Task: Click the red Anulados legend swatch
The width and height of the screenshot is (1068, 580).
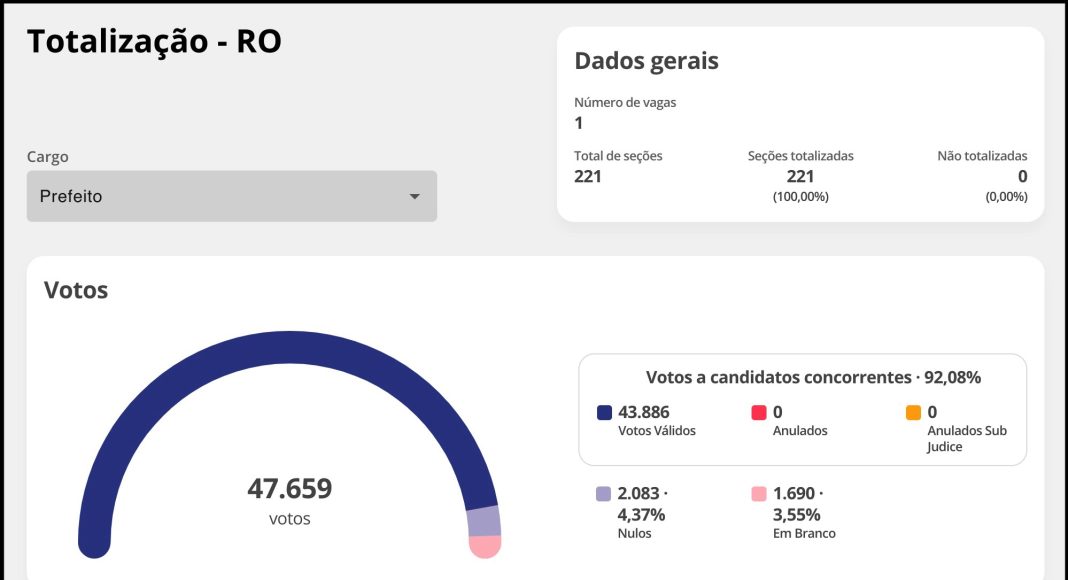Action: point(759,412)
